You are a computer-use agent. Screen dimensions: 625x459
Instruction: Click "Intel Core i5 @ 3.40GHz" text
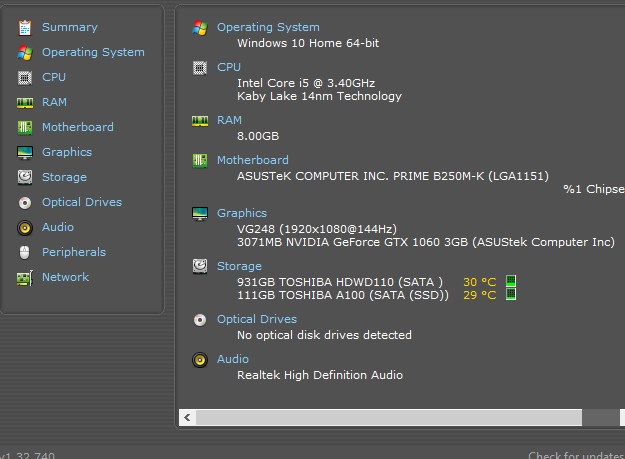pos(306,83)
